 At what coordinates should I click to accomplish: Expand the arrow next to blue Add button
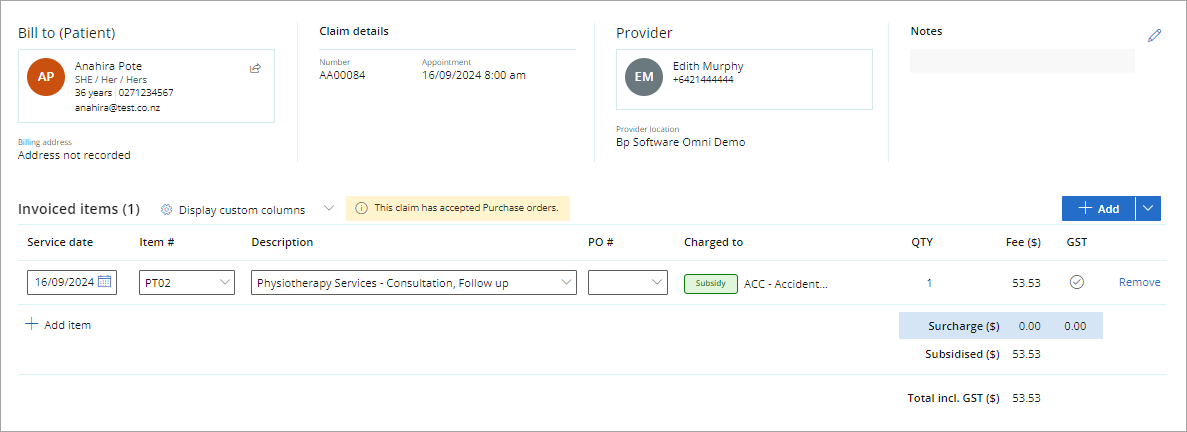click(x=1148, y=208)
